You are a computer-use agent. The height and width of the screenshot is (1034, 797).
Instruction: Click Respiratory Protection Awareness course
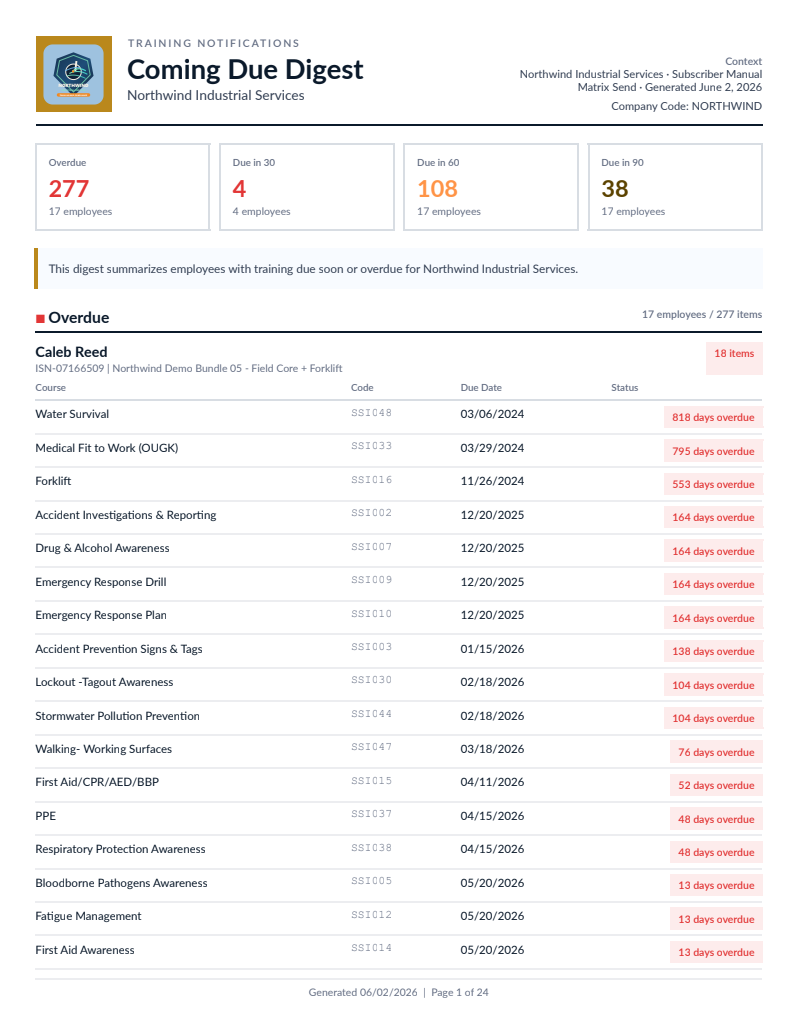120,849
